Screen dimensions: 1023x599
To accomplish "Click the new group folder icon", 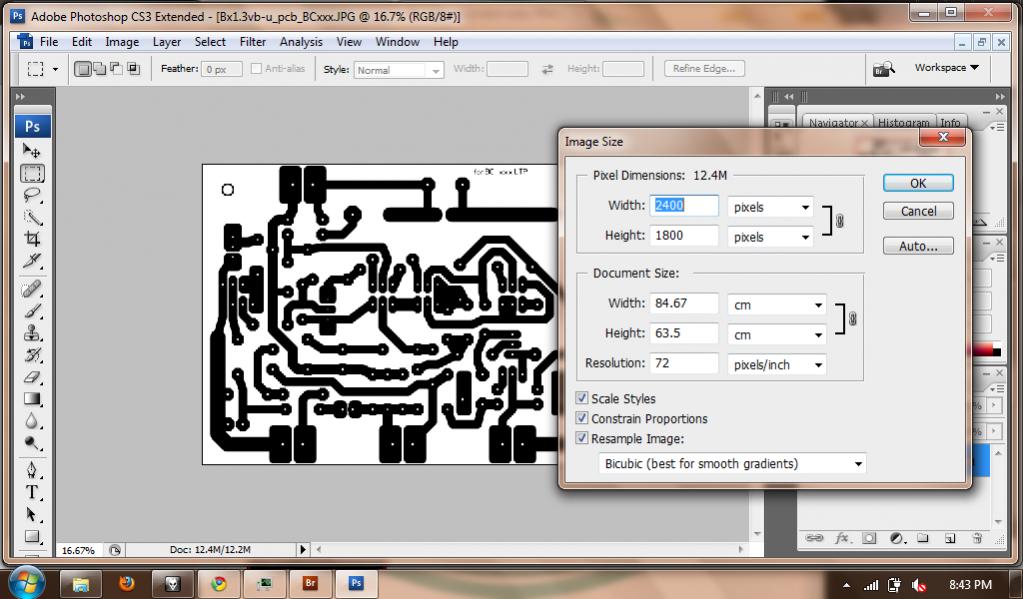I will coord(923,538).
